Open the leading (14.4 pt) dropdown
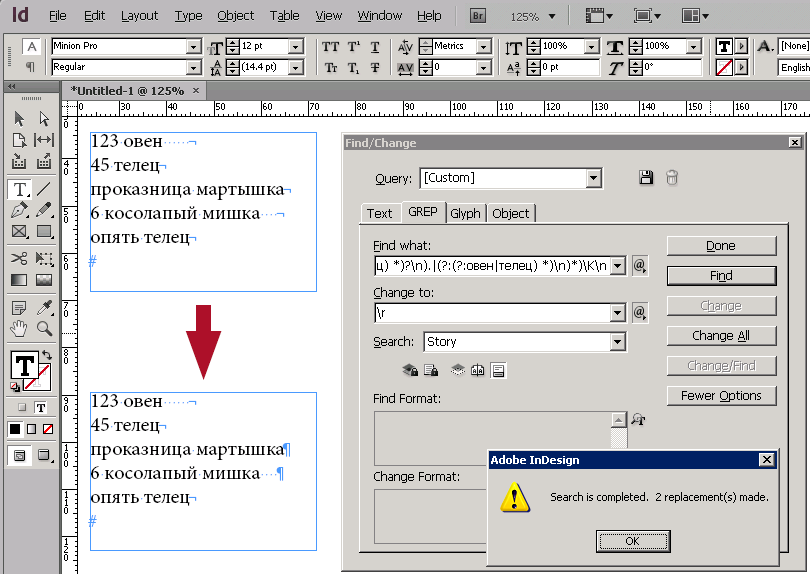This screenshot has width=810, height=574. point(295,68)
